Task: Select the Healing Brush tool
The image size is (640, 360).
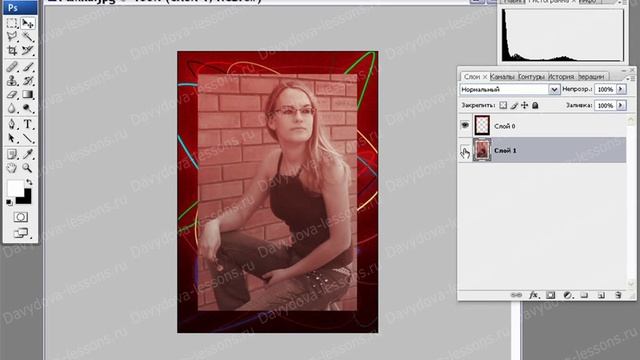Action: coord(12,67)
